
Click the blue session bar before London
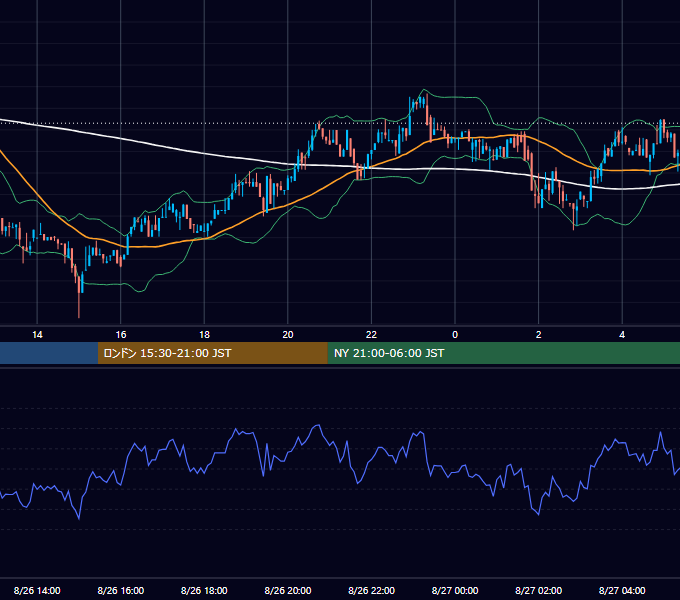point(49,353)
